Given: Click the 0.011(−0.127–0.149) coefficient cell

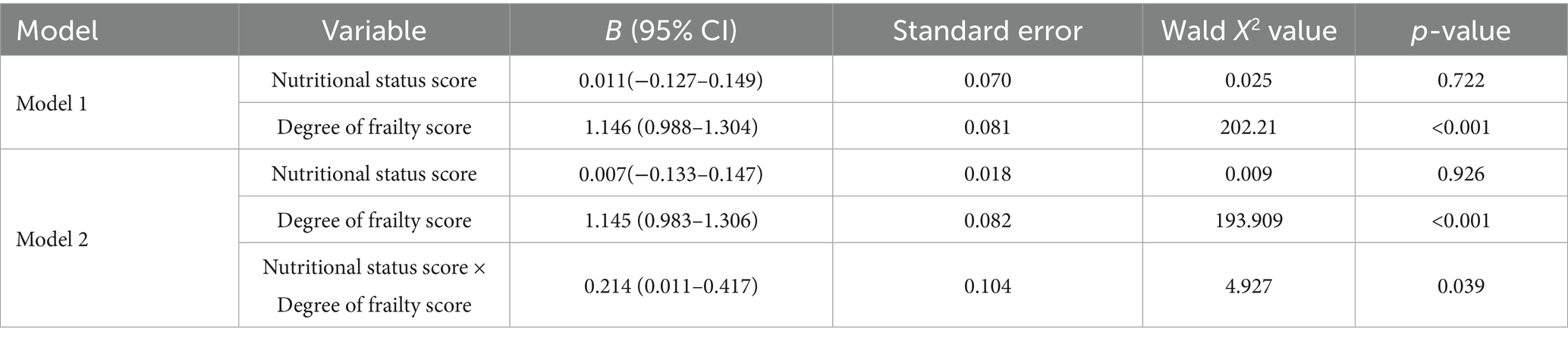Looking at the screenshot, I should (671, 80).
